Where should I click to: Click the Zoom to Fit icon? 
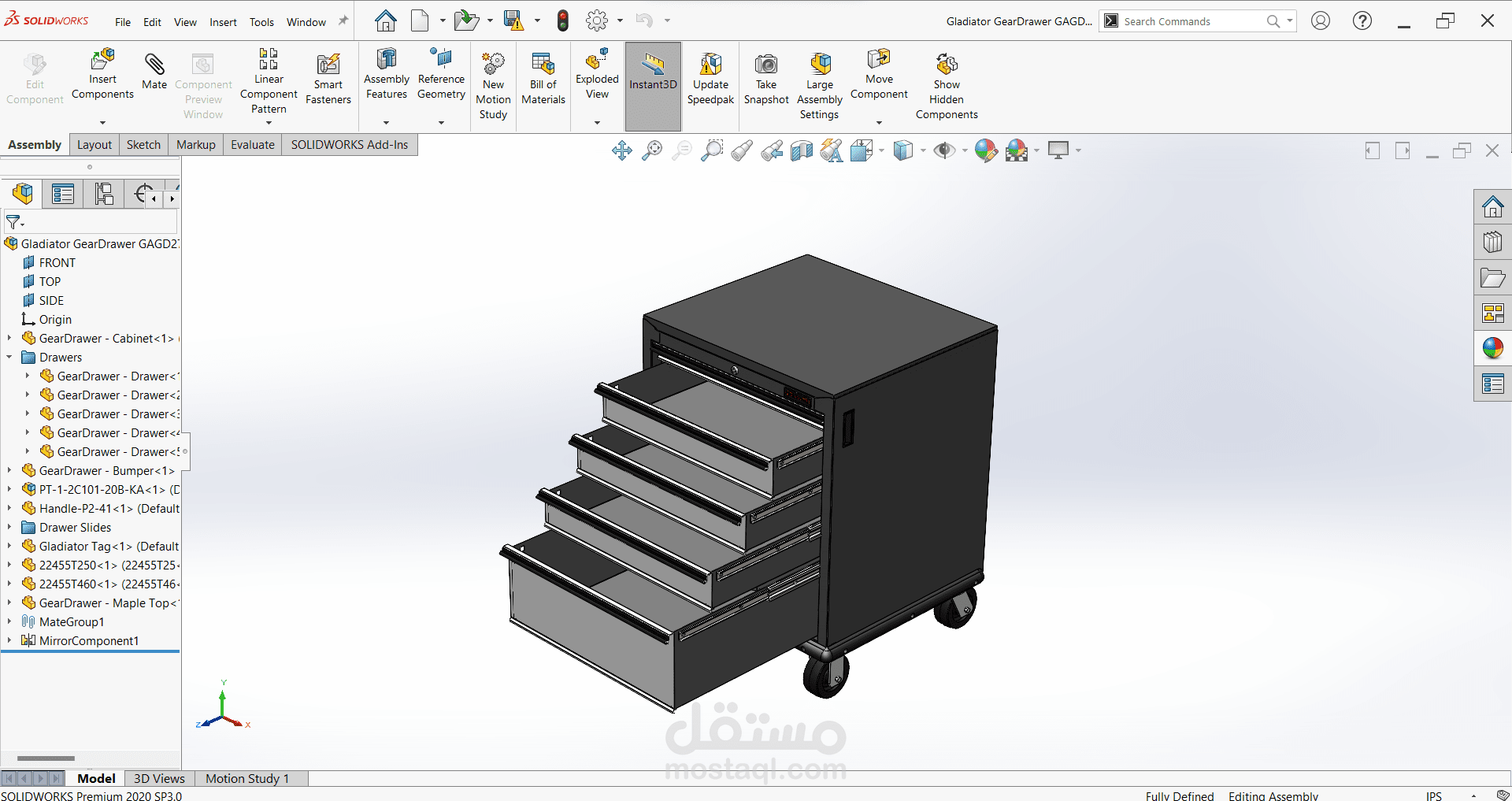click(x=652, y=150)
